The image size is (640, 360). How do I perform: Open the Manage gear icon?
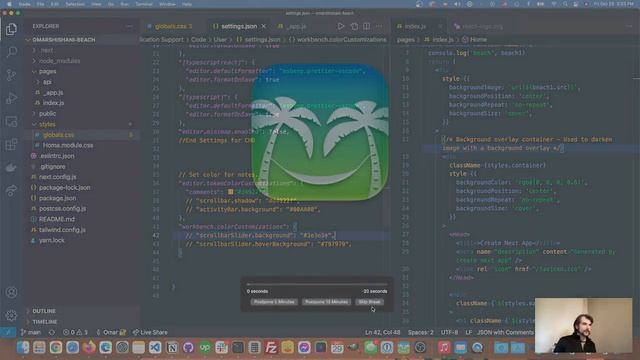pyautogui.click(x=11, y=315)
